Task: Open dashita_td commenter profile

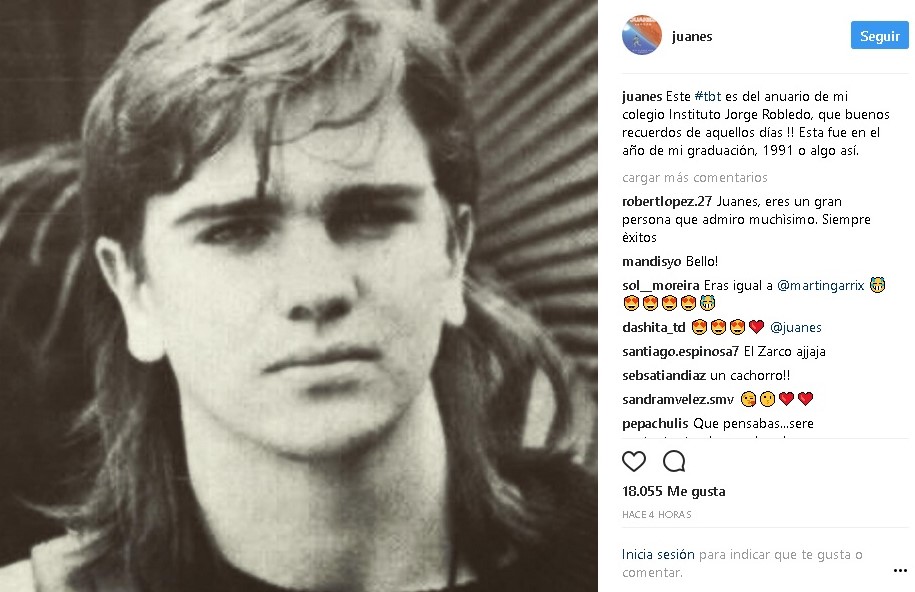Action: tap(654, 327)
